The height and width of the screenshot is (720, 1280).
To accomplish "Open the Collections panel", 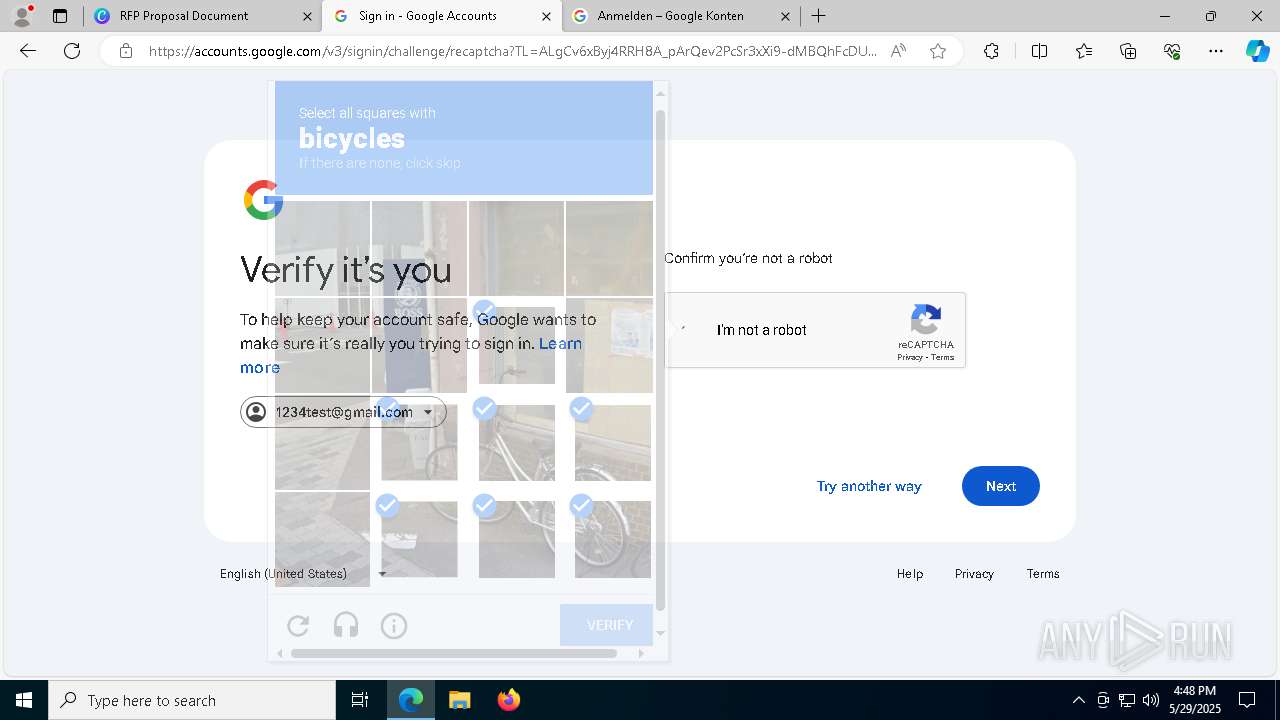I will tap(1128, 51).
